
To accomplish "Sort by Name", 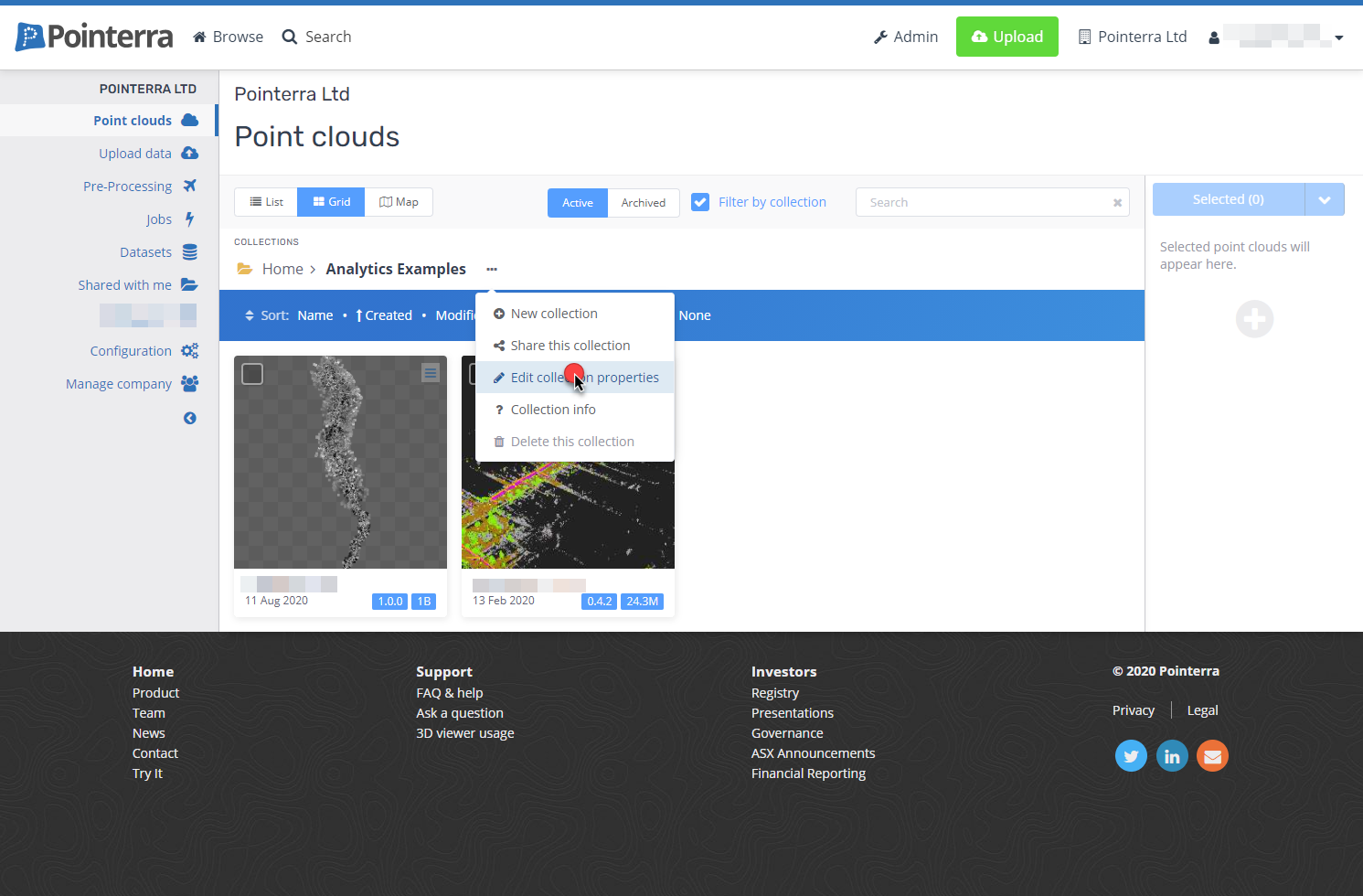I will pos(315,315).
